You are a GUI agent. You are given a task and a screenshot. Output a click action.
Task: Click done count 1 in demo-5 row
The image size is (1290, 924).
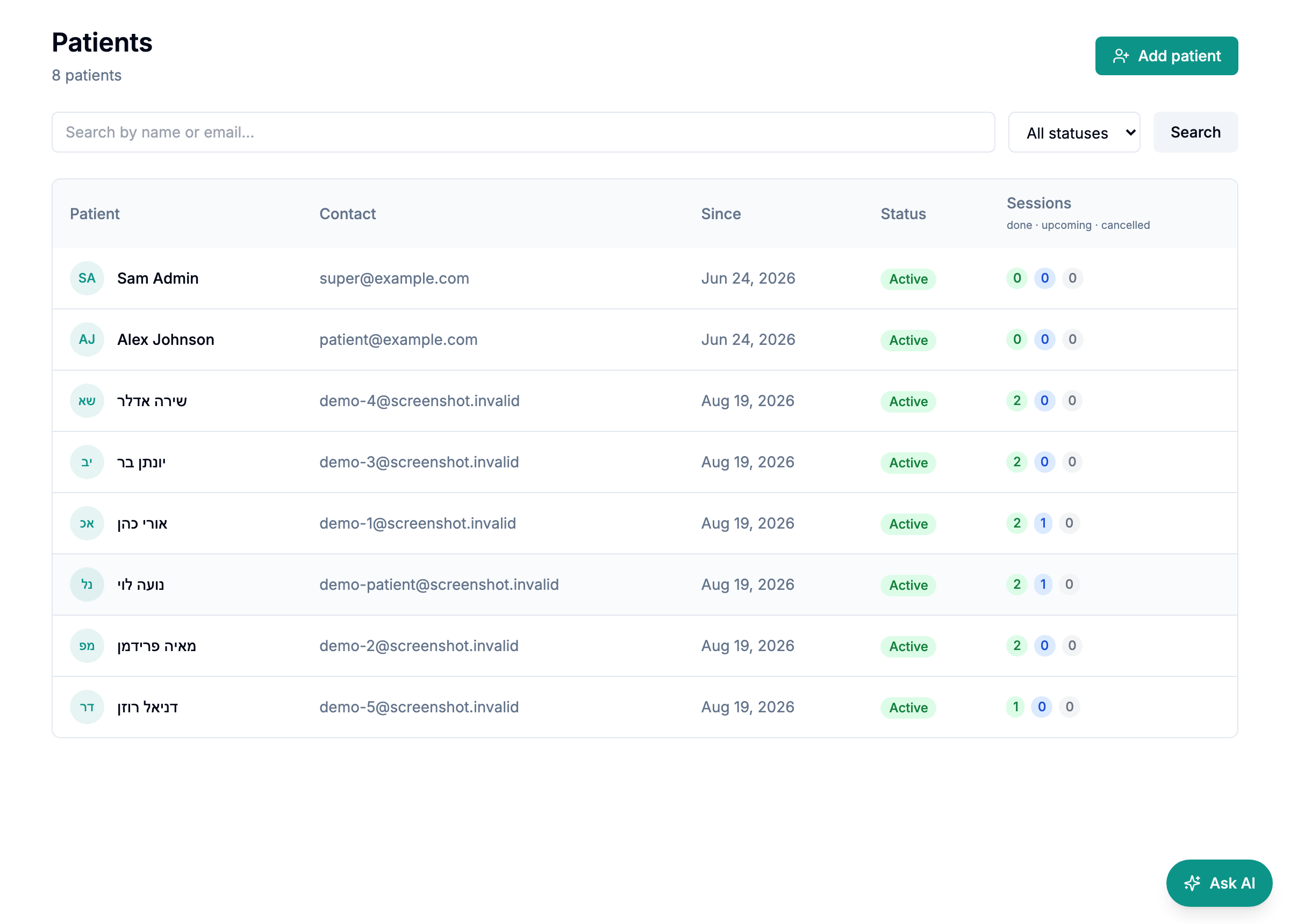[x=1015, y=707]
